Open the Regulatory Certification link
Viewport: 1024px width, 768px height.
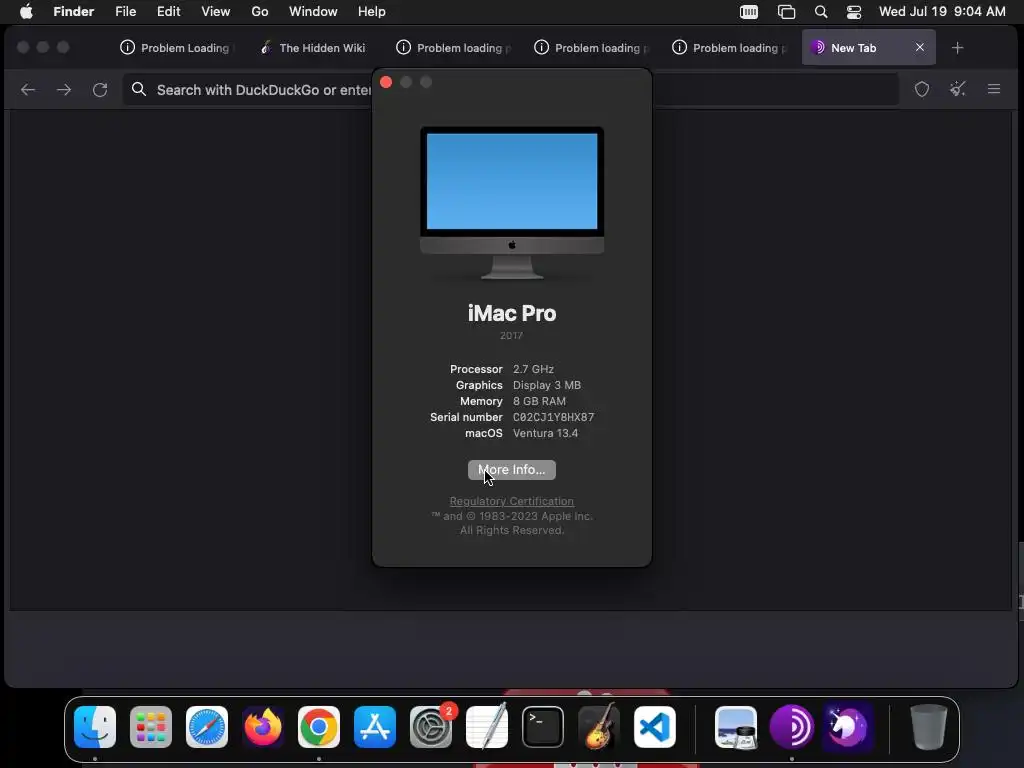(512, 501)
